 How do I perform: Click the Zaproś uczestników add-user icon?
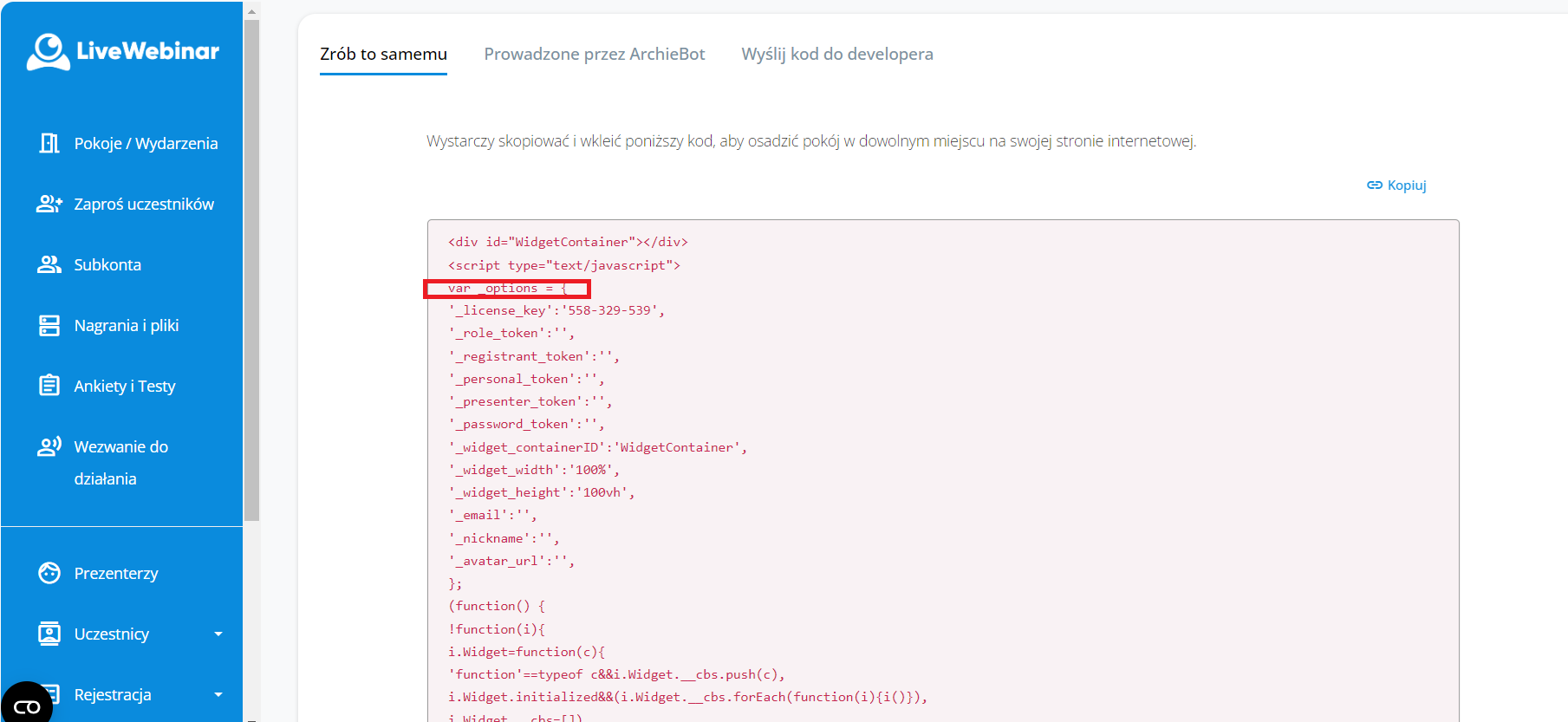pyautogui.click(x=49, y=204)
